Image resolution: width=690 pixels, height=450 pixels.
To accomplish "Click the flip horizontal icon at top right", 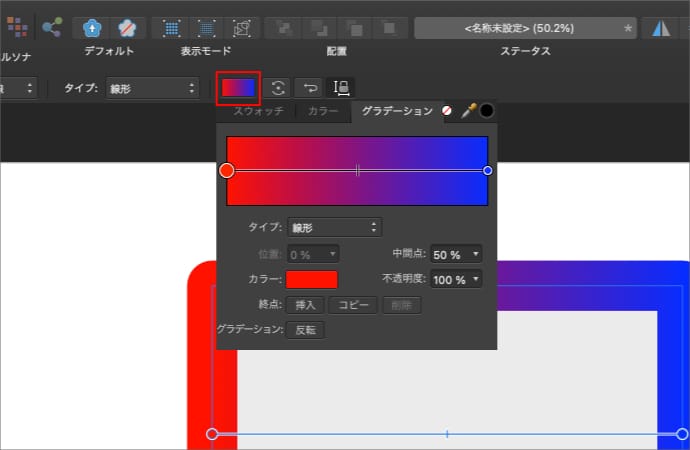I will pos(661,28).
